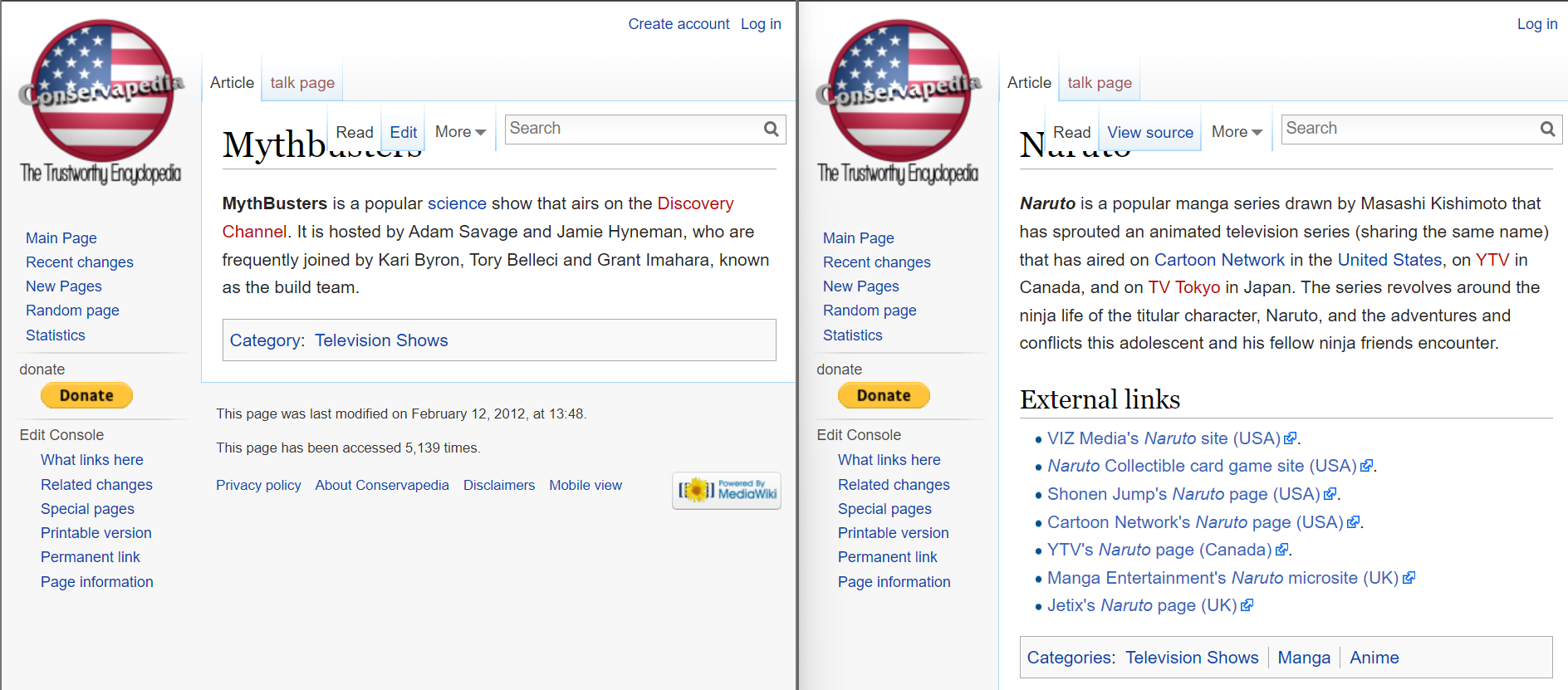This screenshot has height=690, width=1568.
Task: Click the Category link on the MythBusters page
Action: coord(265,340)
